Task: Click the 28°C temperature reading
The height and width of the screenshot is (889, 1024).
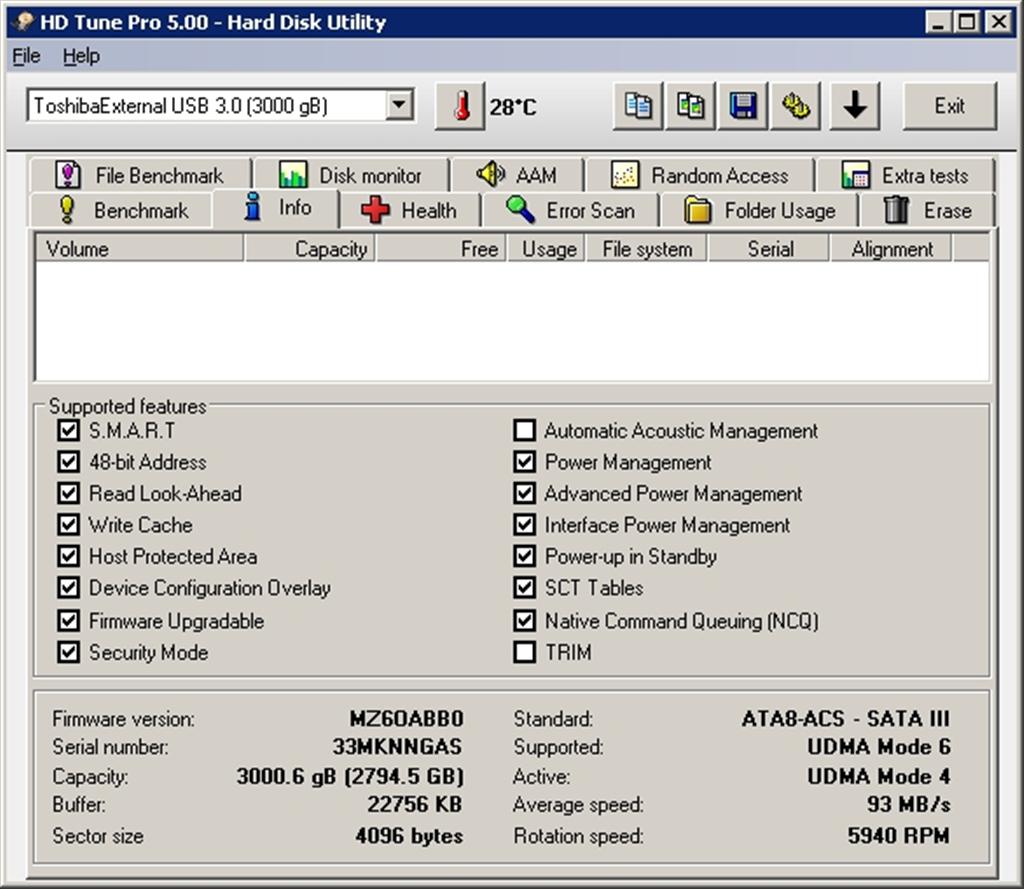Action: coord(513,106)
